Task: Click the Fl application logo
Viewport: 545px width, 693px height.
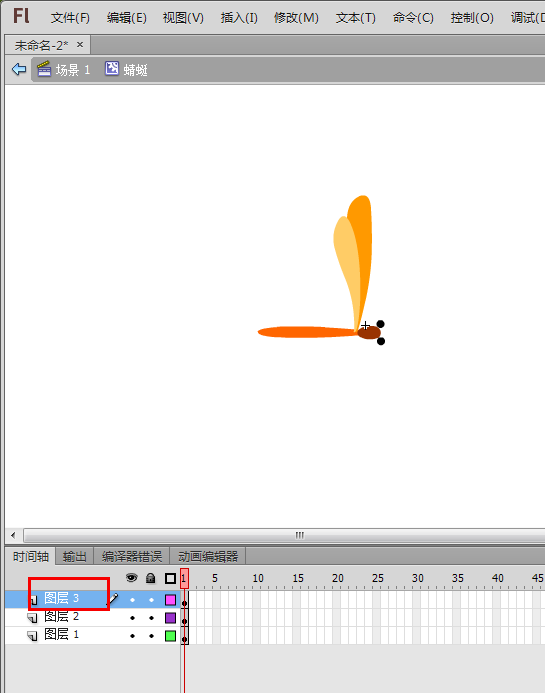Action: [x=21, y=16]
